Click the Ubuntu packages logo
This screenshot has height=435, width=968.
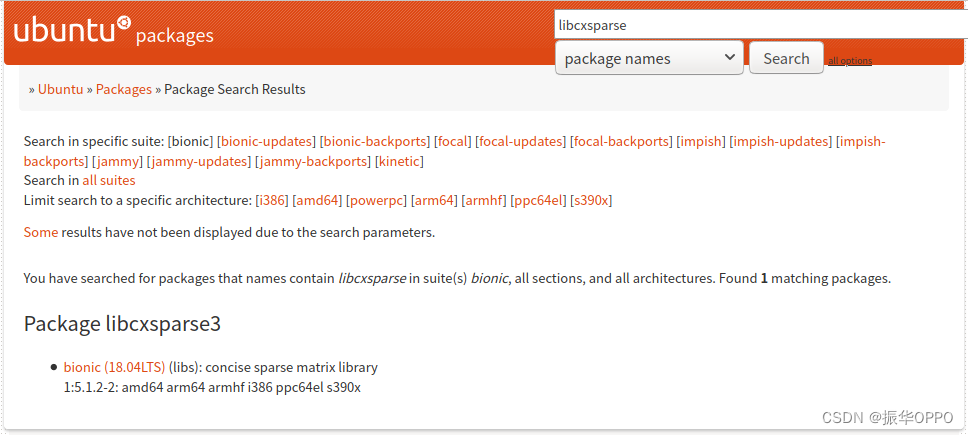pyautogui.click(x=114, y=30)
